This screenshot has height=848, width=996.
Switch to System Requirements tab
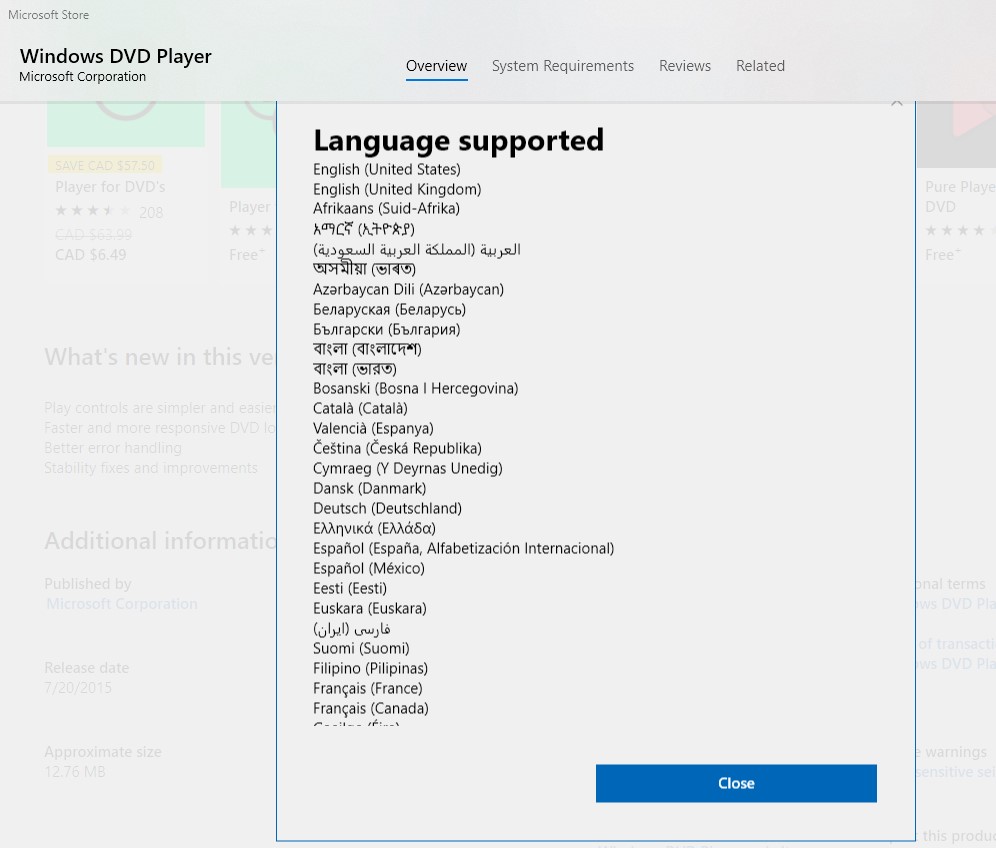click(562, 66)
